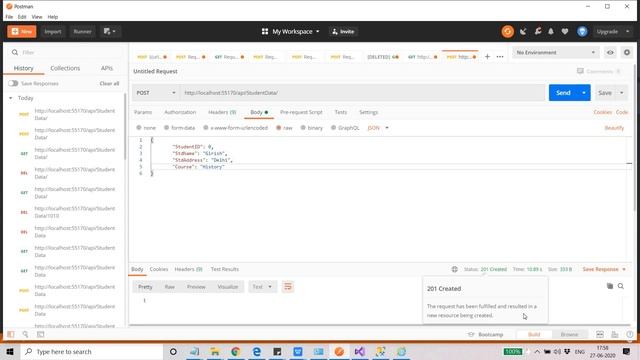This screenshot has height=360, width=640.
Task: Open the new window options dropdown
Action: (x=110, y=31)
